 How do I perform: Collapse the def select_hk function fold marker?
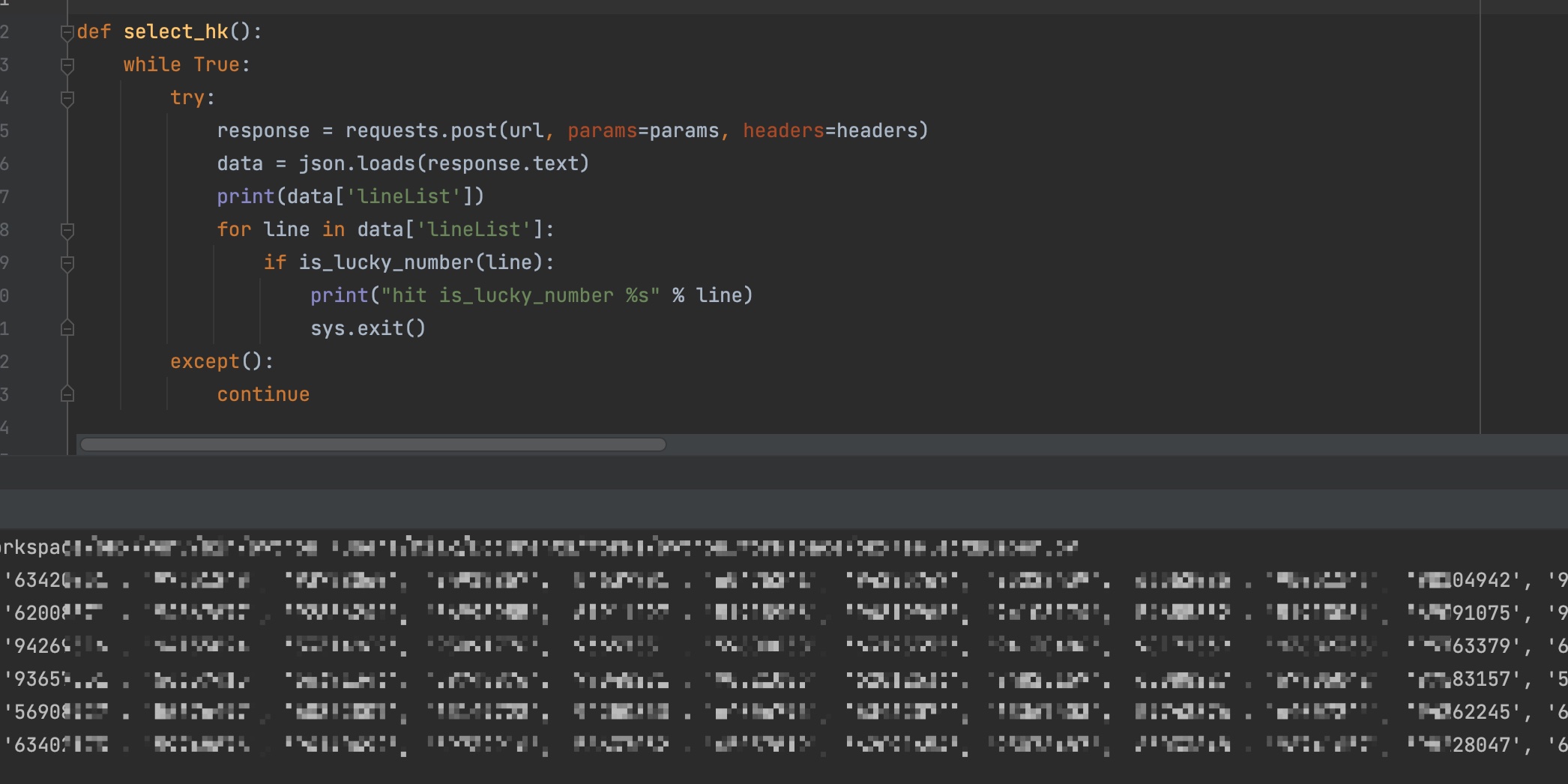point(67,32)
